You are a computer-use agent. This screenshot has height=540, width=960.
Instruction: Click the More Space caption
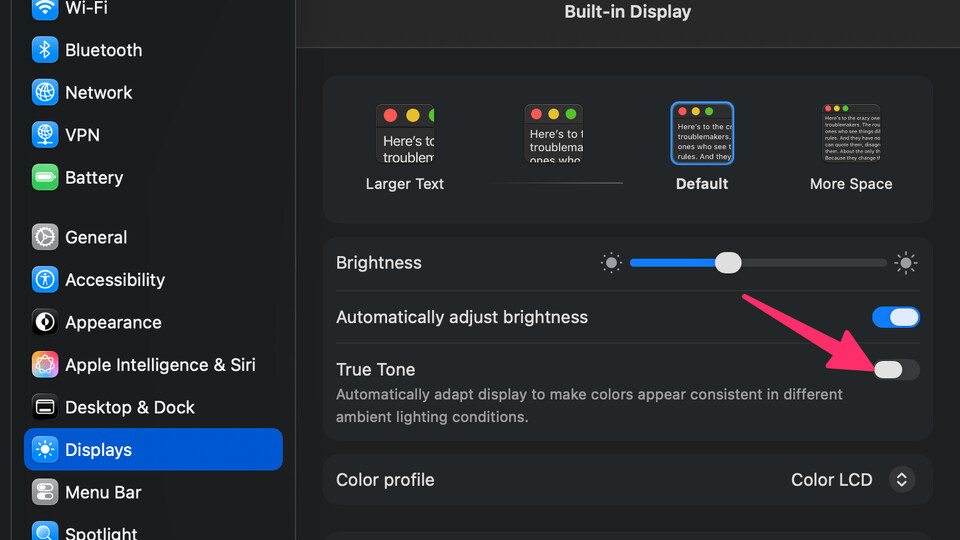click(x=851, y=184)
